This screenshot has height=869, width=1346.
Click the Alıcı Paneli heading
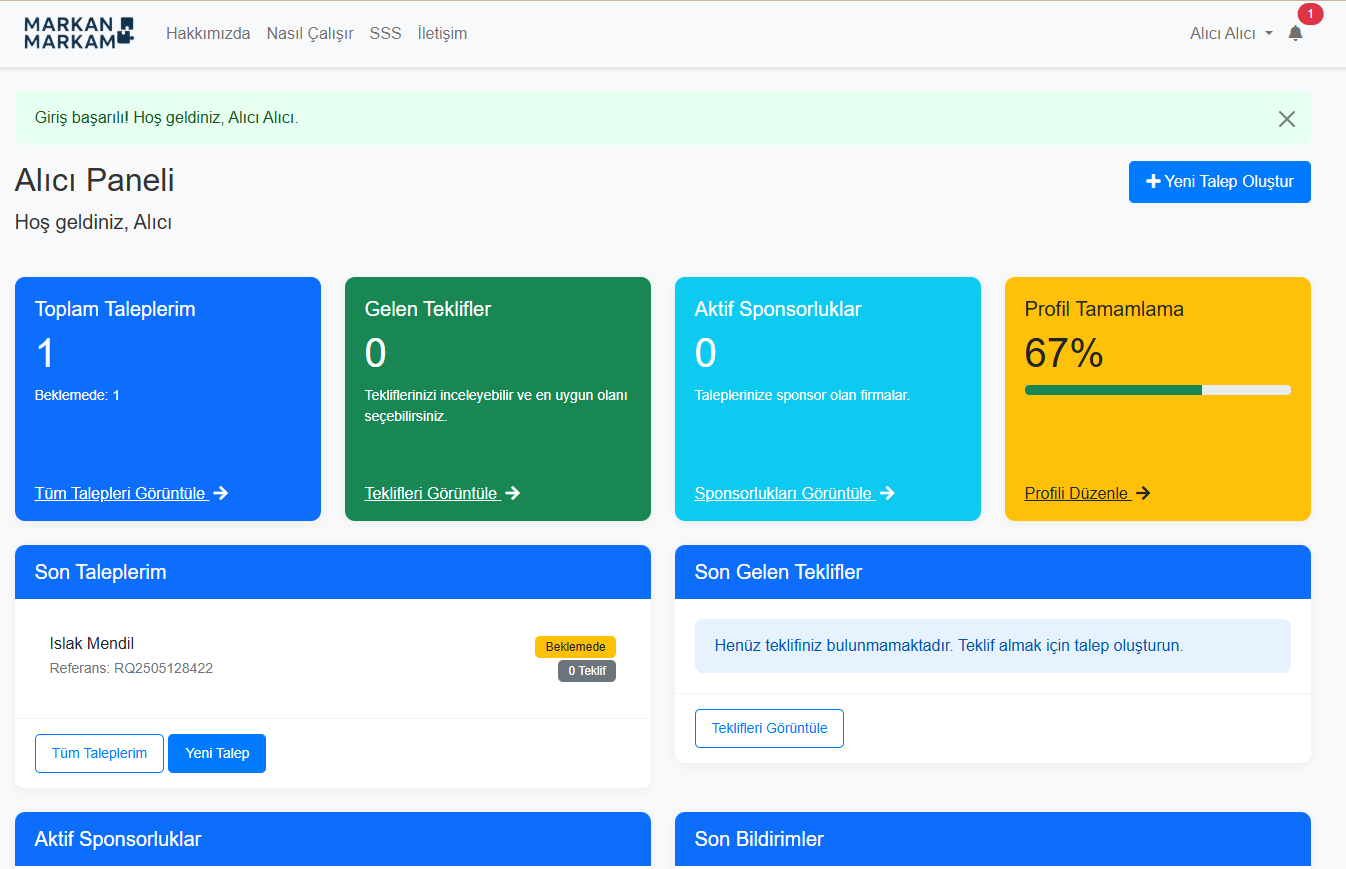pyautogui.click(x=95, y=180)
